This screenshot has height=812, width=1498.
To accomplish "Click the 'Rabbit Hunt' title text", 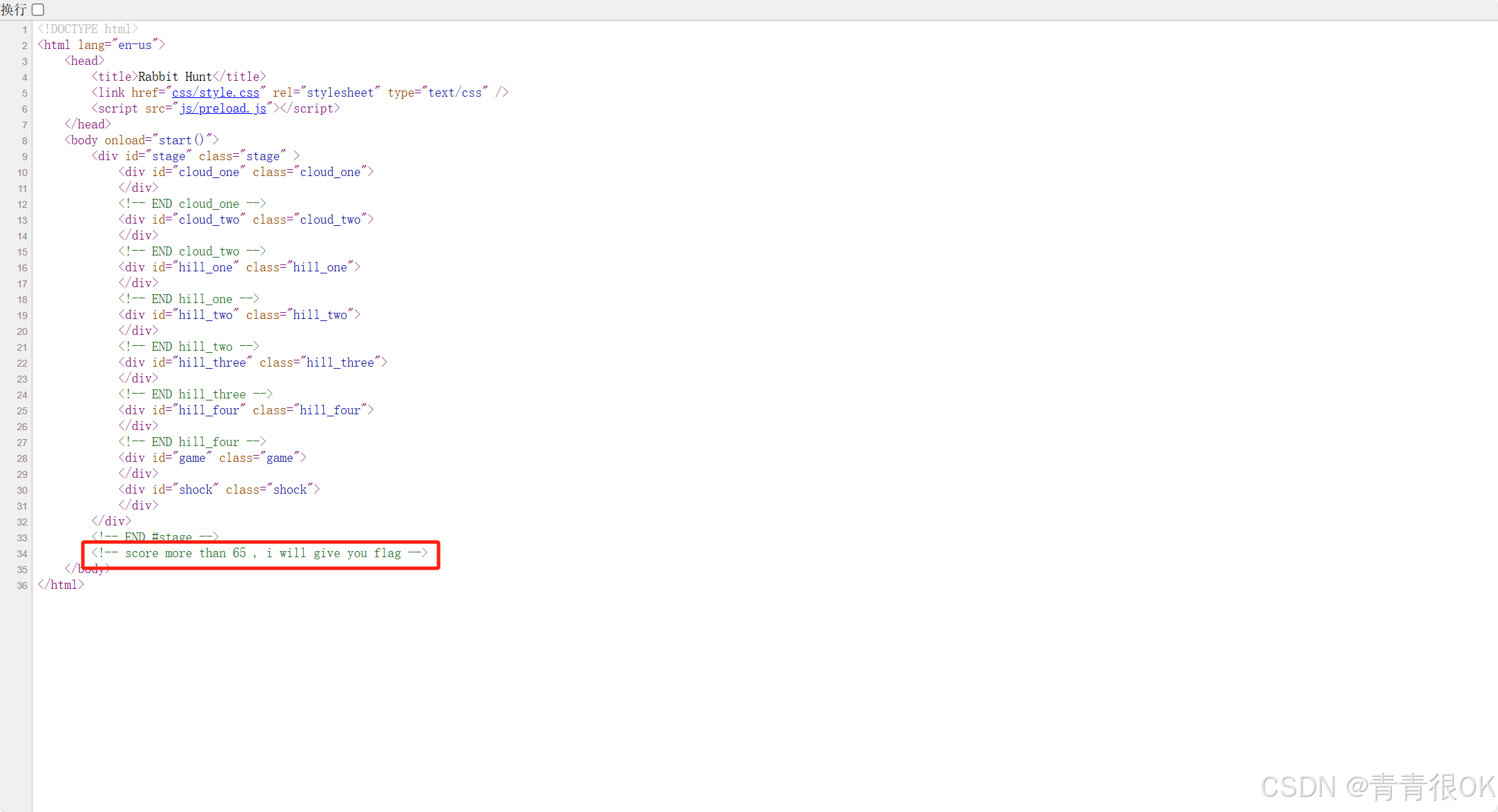I will tap(175, 77).
